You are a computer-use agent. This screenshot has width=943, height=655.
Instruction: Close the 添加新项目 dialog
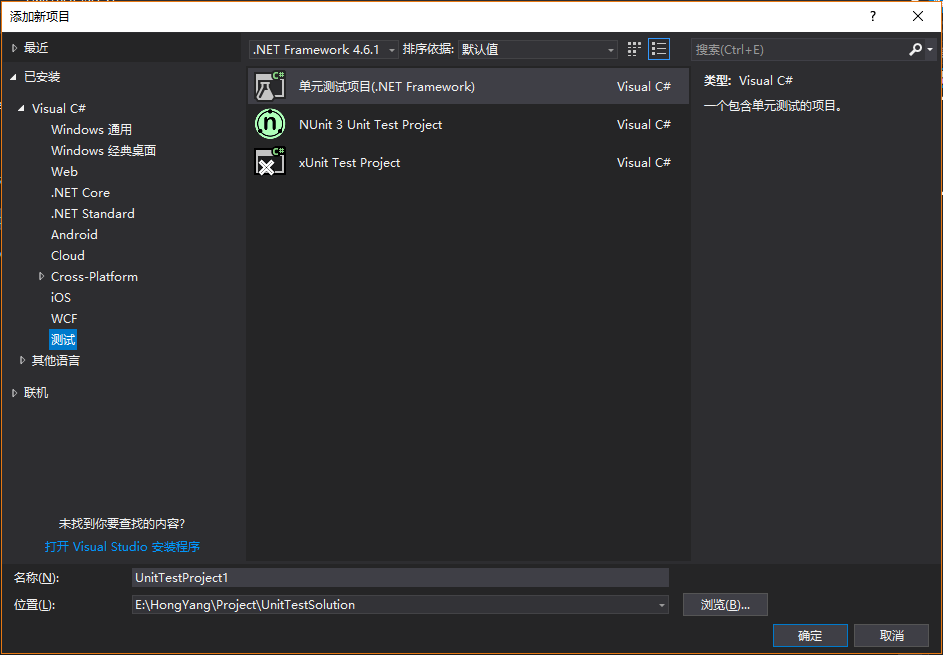click(x=918, y=16)
